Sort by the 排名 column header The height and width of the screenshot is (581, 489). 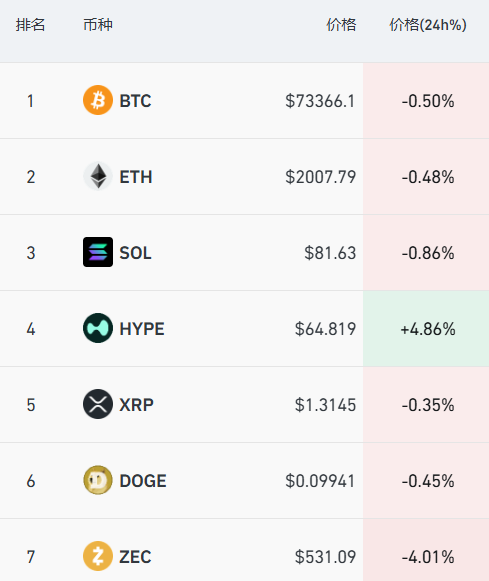(30, 25)
